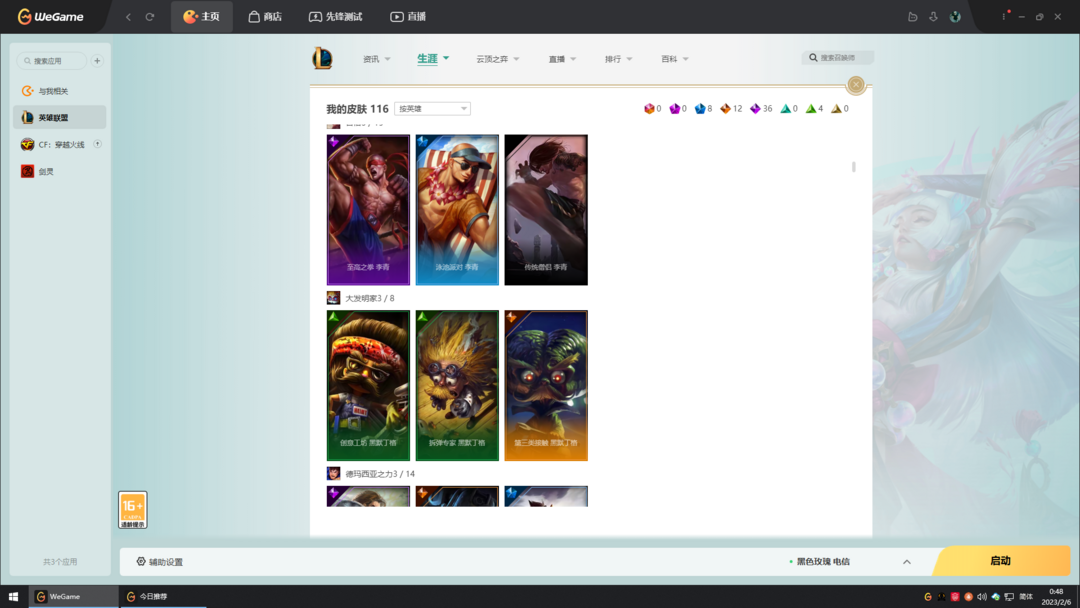
Task: Launch the game with 启动 button
Action: point(1001,561)
